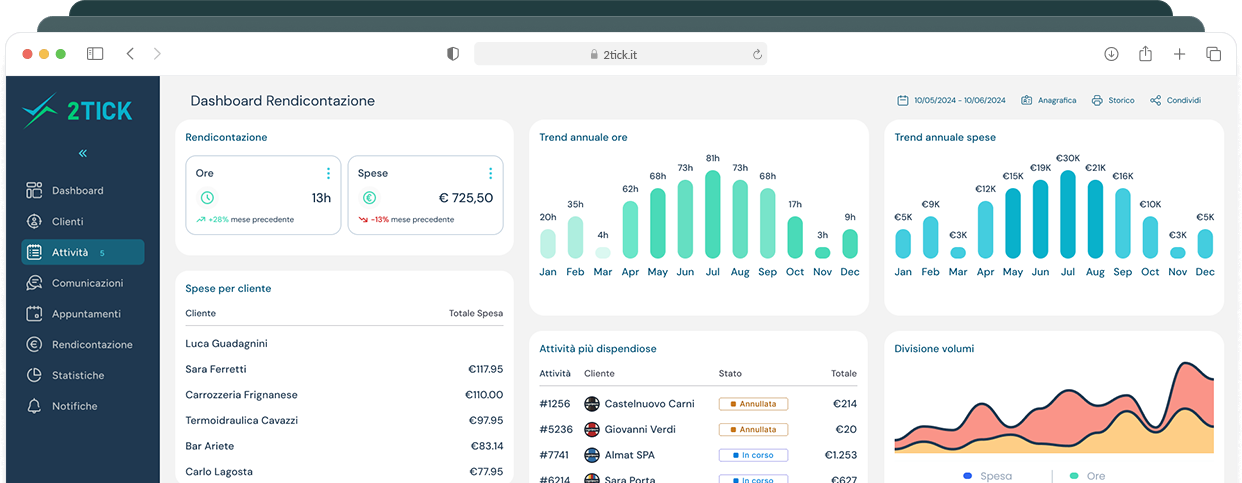Click the Clienti person icon
This screenshot has width=1242, height=483.
tap(34, 221)
